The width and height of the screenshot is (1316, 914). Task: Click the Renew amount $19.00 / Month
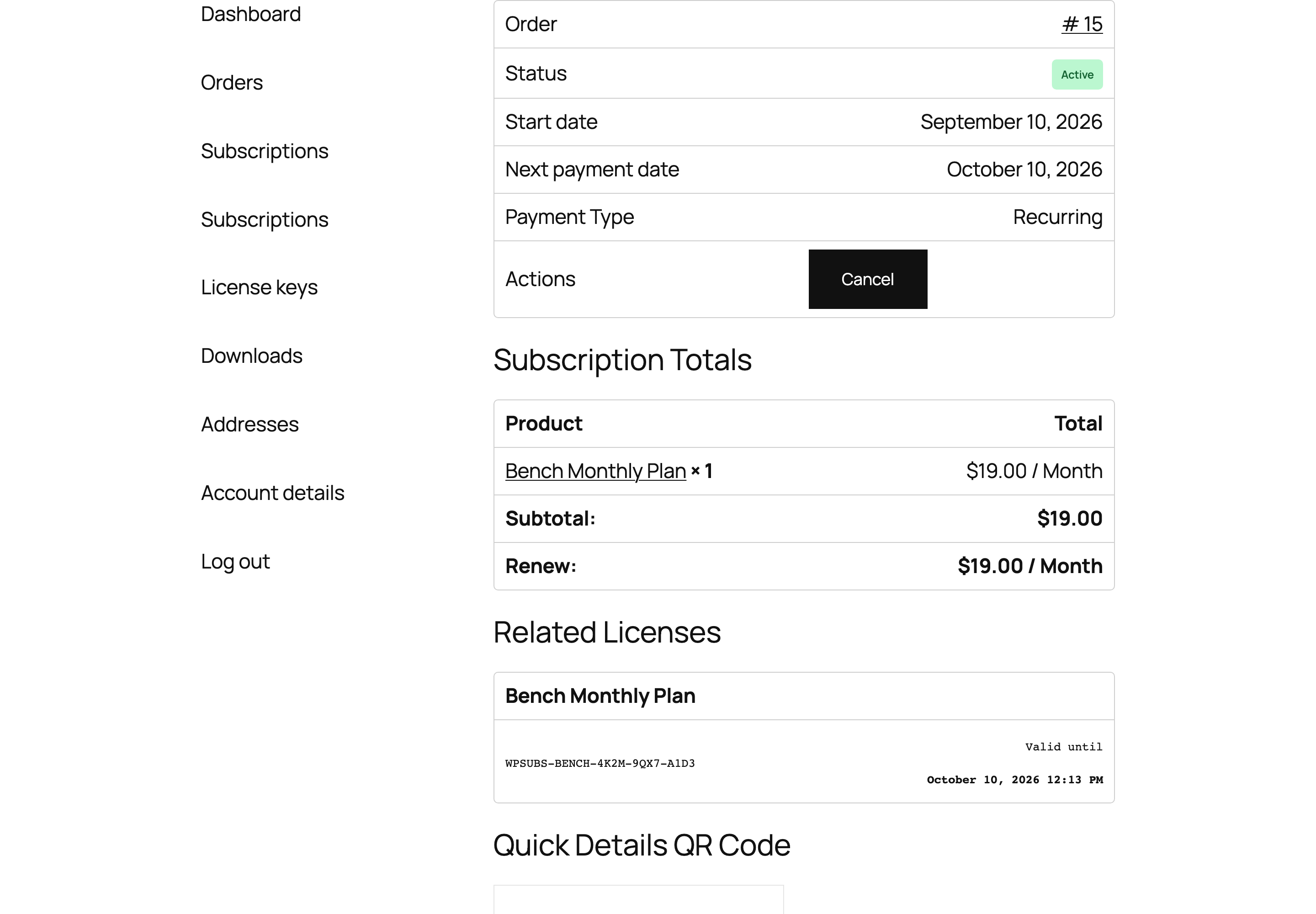1030,566
